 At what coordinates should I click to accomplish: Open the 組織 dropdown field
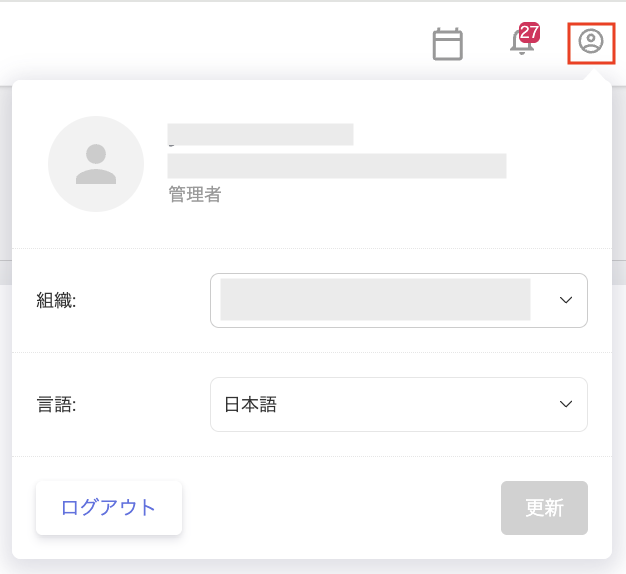pyautogui.click(x=398, y=300)
